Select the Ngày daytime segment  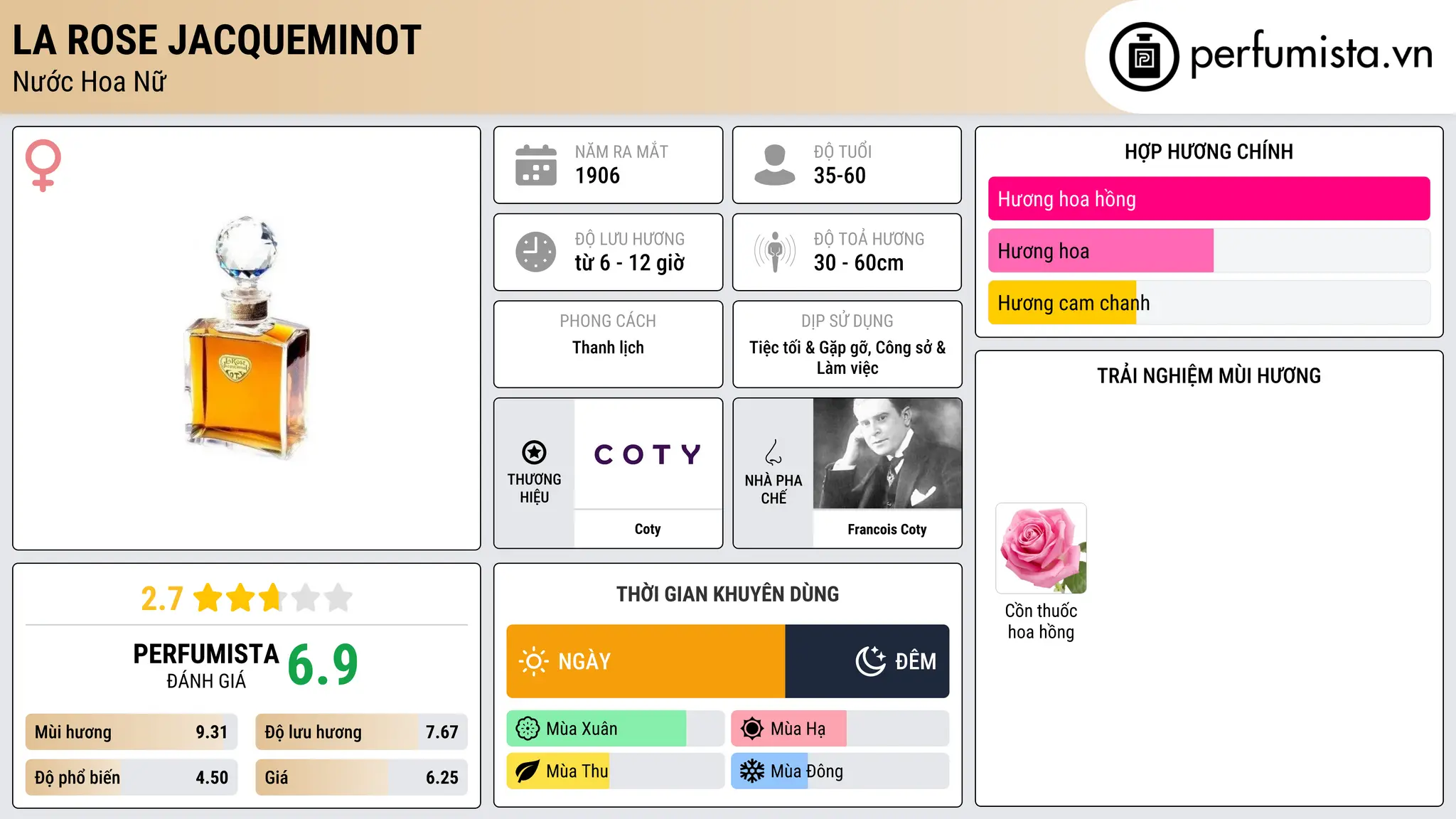(x=646, y=661)
